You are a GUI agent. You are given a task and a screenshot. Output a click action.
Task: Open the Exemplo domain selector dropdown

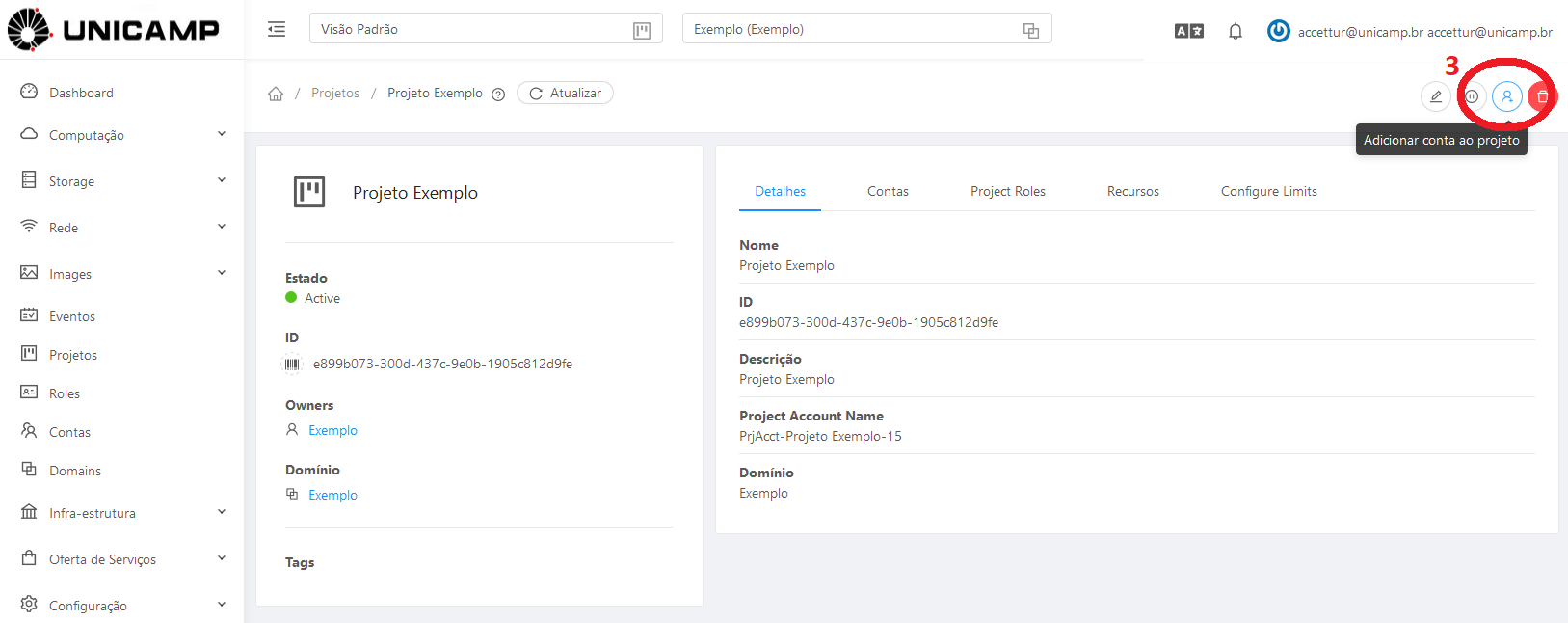click(x=865, y=29)
